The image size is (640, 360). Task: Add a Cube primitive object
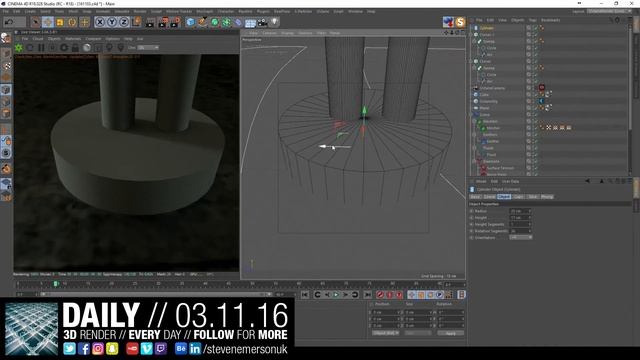coord(191,22)
